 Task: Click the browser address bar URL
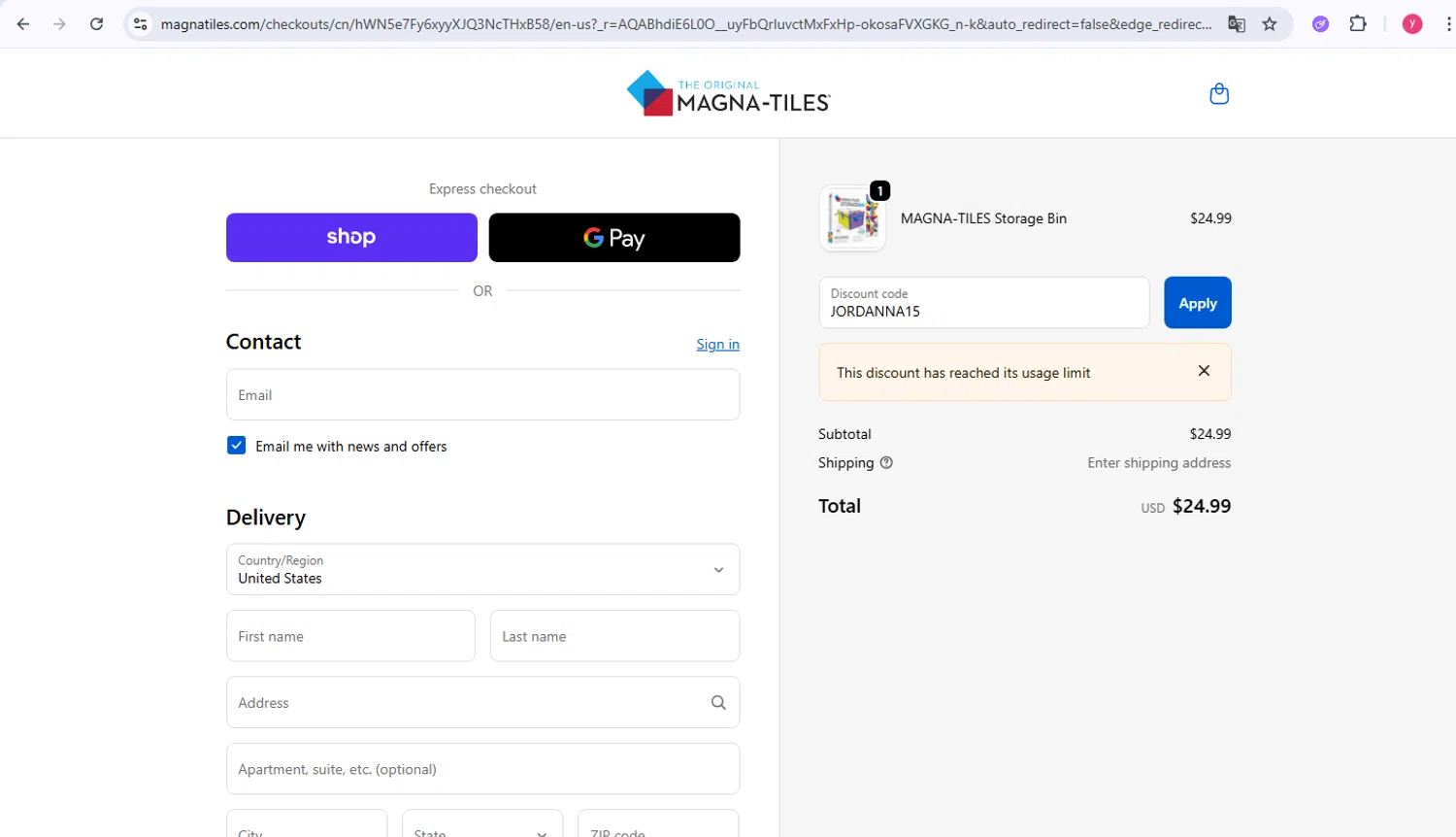[x=685, y=24]
